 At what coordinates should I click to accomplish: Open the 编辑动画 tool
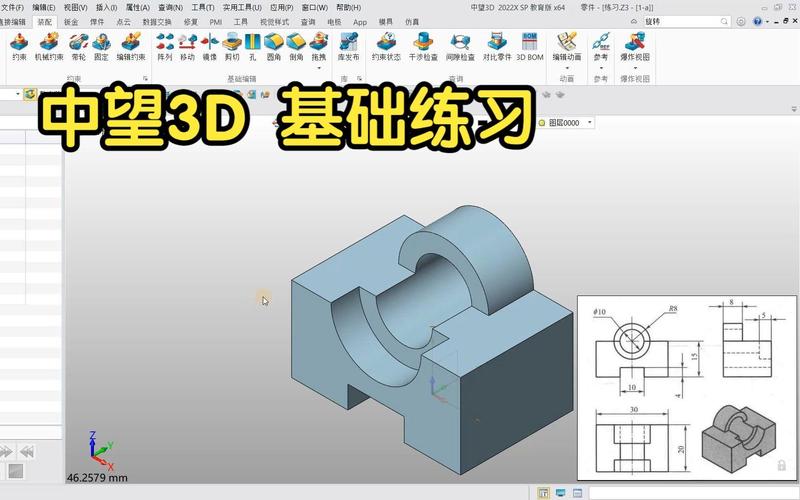tap(567, 47)
